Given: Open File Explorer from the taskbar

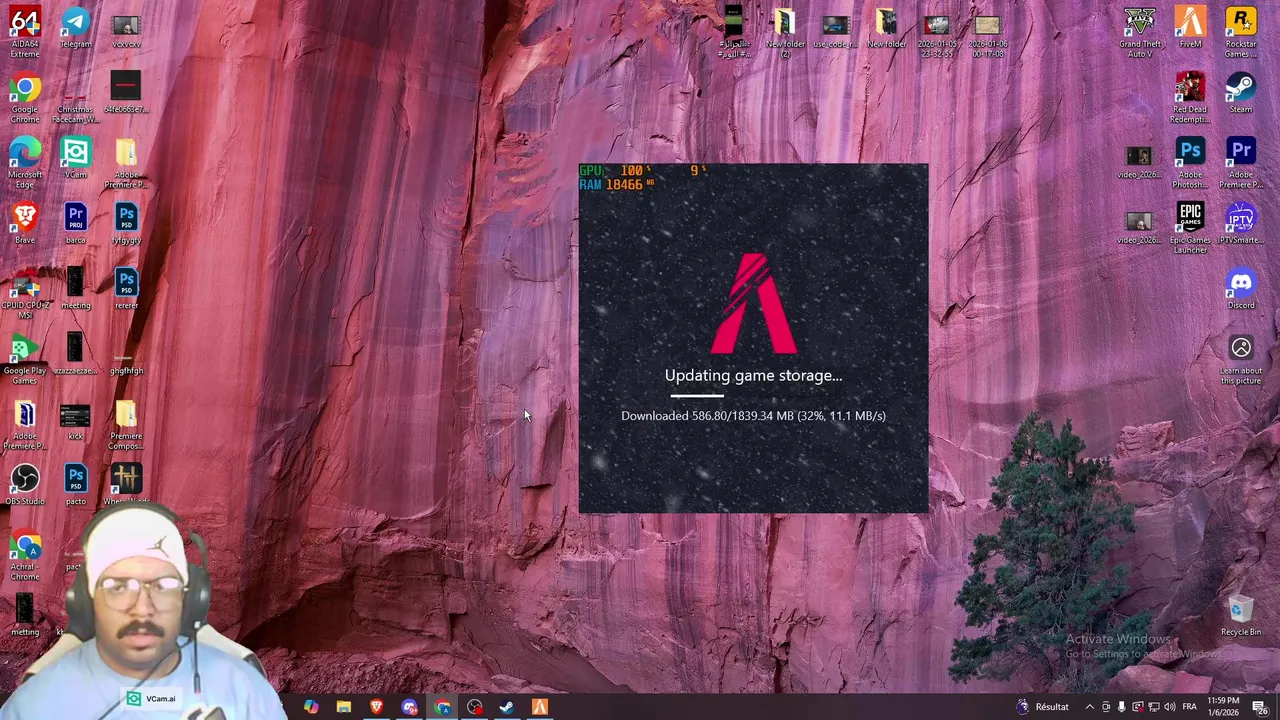Looking at the screenshot, I should coord(344,707).
